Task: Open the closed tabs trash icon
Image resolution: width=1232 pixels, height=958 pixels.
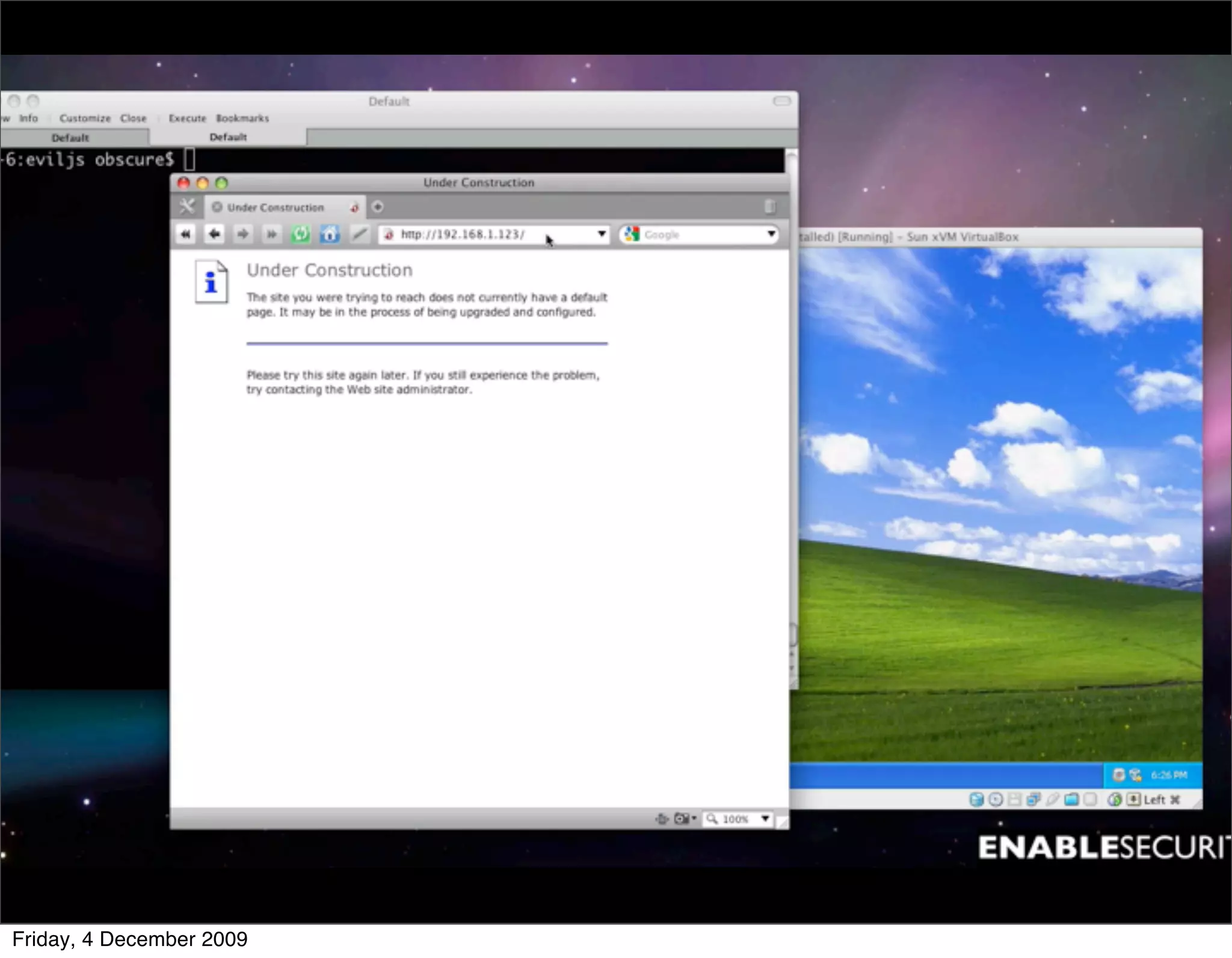Action: coord(769,207)
